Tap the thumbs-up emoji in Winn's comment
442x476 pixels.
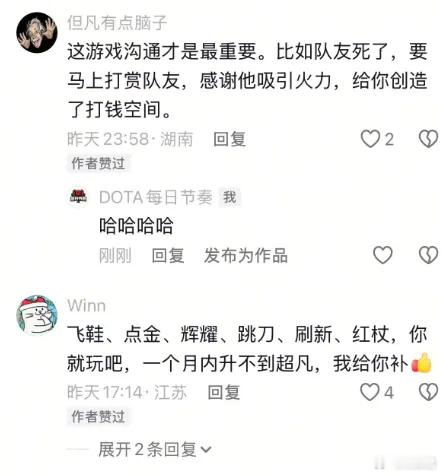pos(421,362)
